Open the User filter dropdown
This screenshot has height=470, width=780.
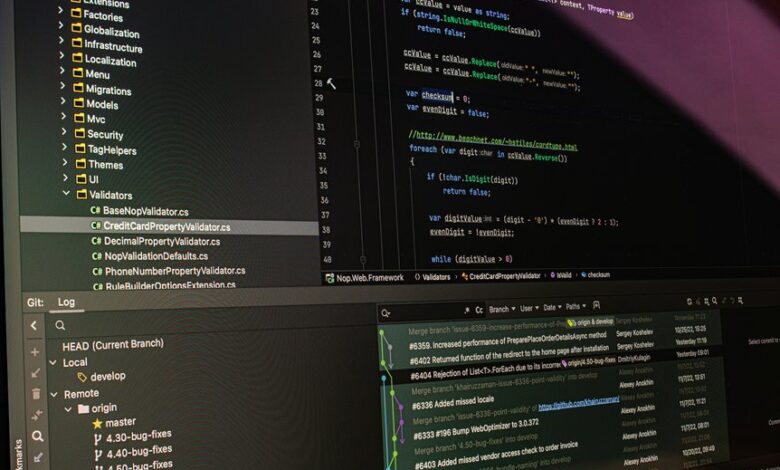pos(528,308)
